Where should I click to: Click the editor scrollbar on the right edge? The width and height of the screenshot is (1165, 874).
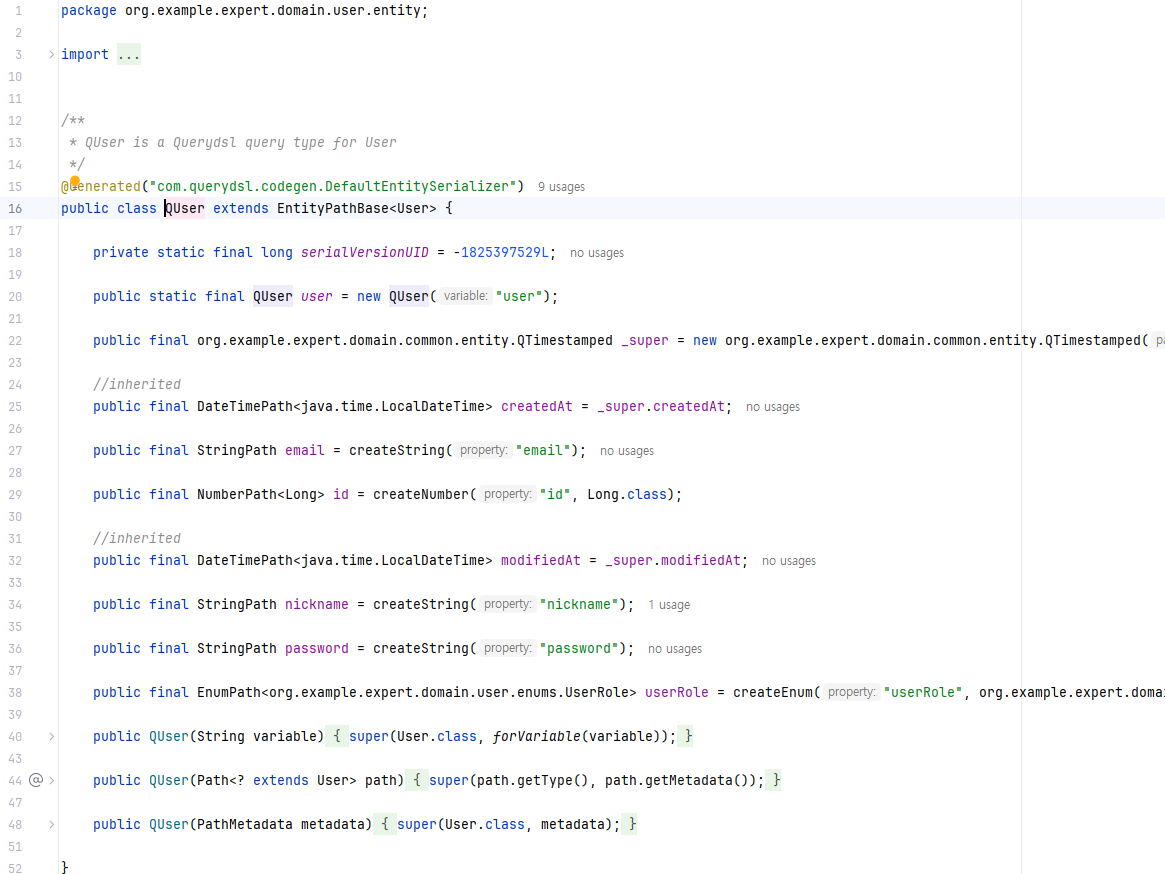point(1160,400)
